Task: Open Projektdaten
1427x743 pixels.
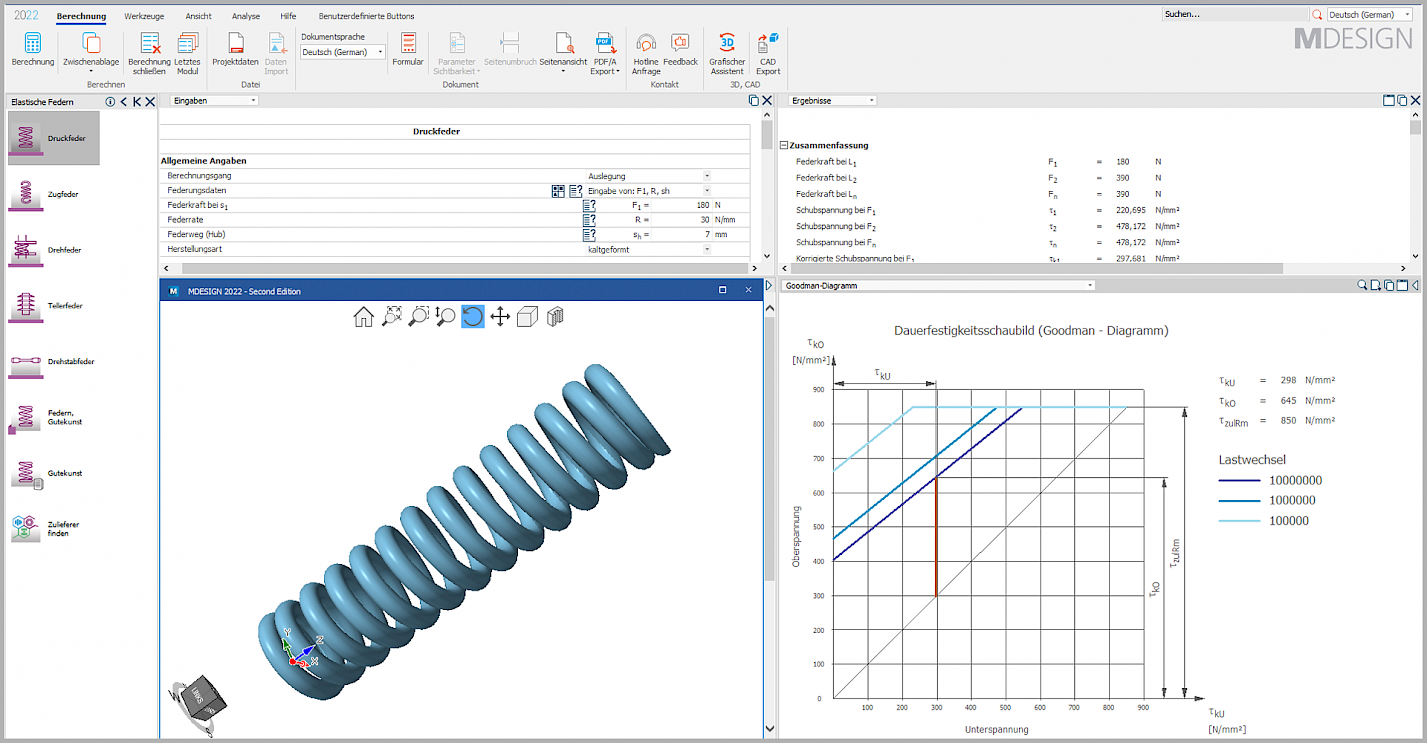Action: (x=236, y=49)
